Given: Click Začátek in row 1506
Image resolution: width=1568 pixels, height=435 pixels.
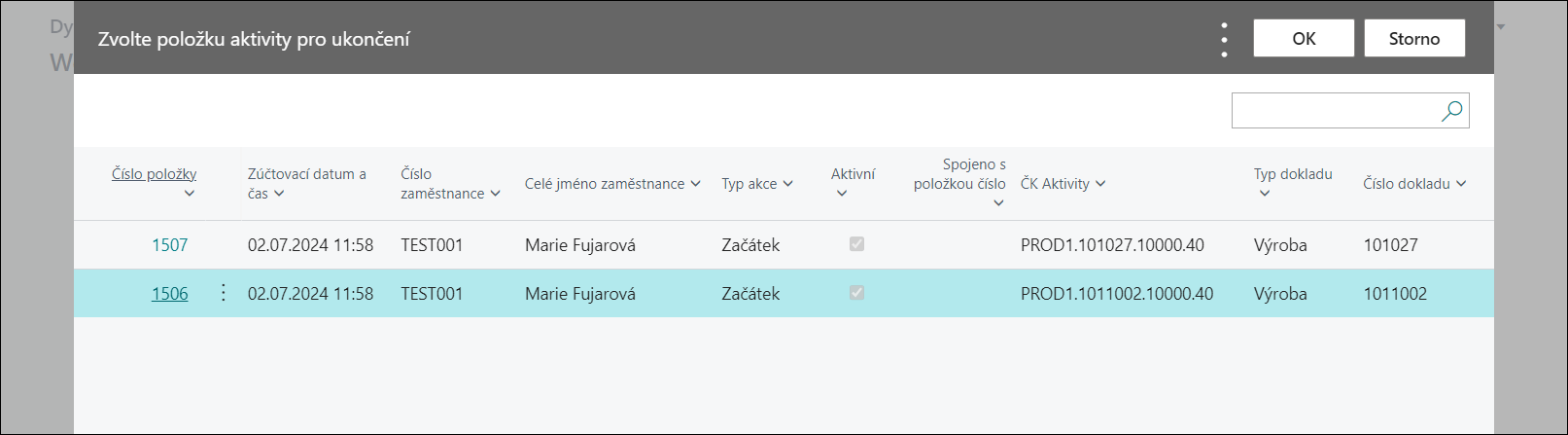Looking at the screenshot, I should click(750, 294).
